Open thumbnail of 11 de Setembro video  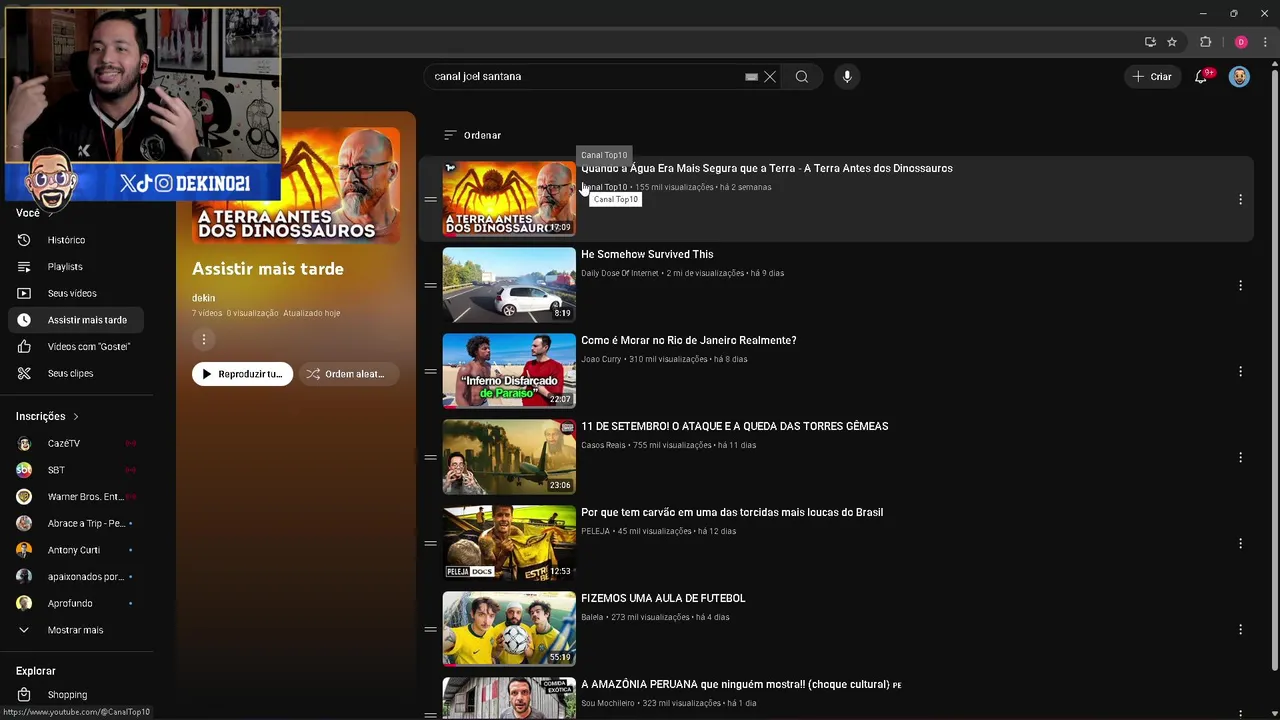pos(509,457)
